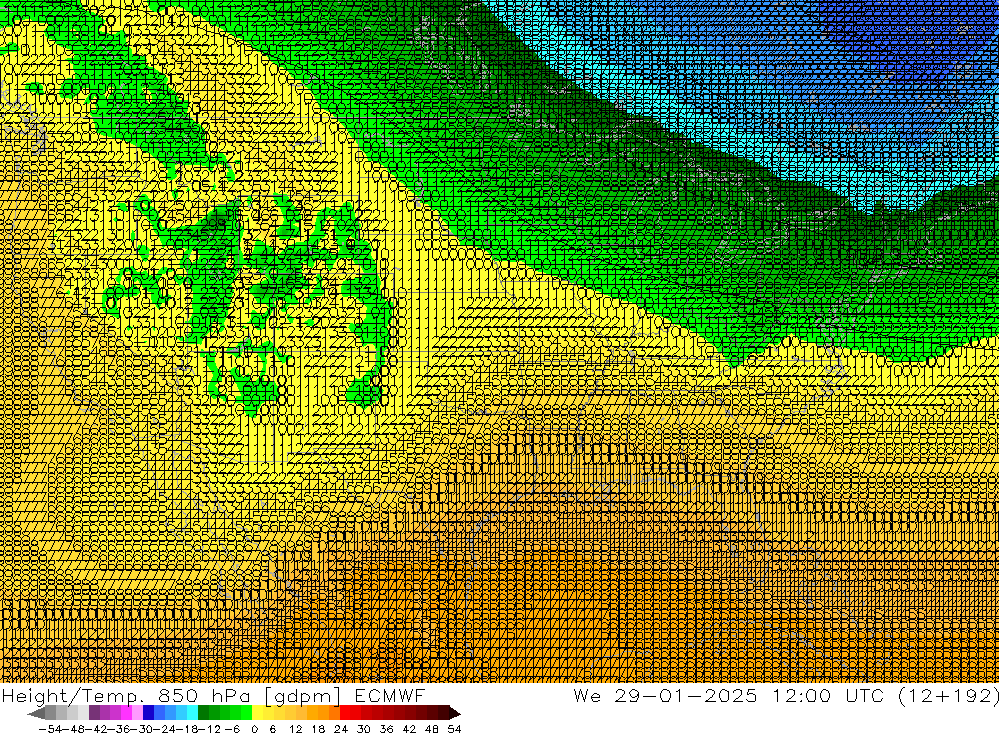Click the '[gdpm]' unit label
Viewport: 1000px width, 733px height.
[x=303, y=695]
